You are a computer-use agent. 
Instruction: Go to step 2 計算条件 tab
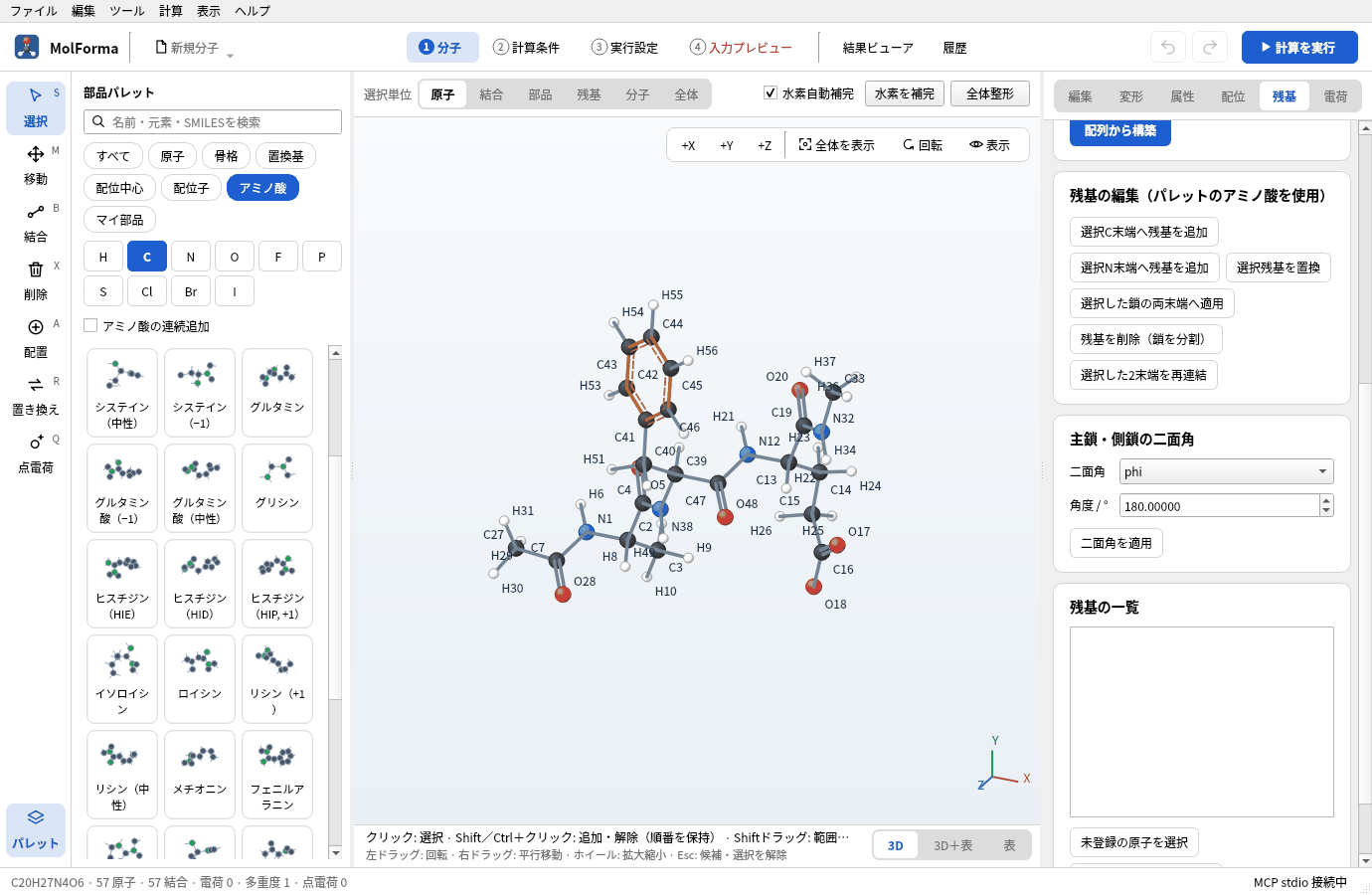526,48
